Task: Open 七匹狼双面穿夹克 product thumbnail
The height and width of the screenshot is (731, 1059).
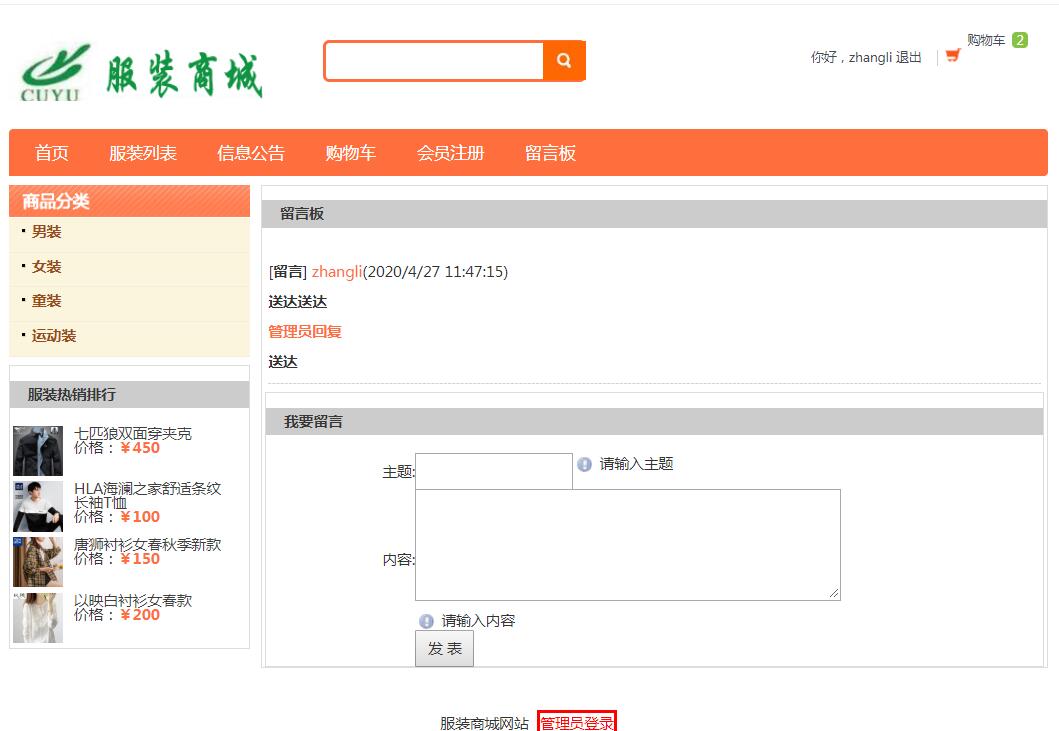Action: pyautogui.click(x=38, y=450)
